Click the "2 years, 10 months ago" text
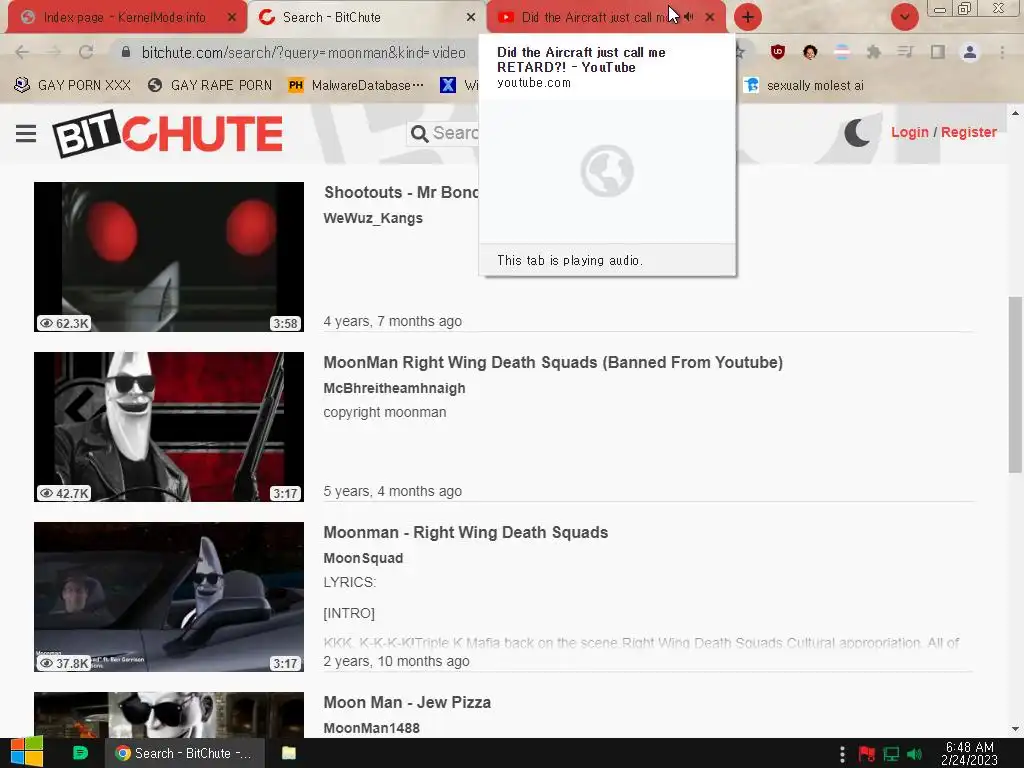This screenshot has width=1024, height=768. (396, 661)
